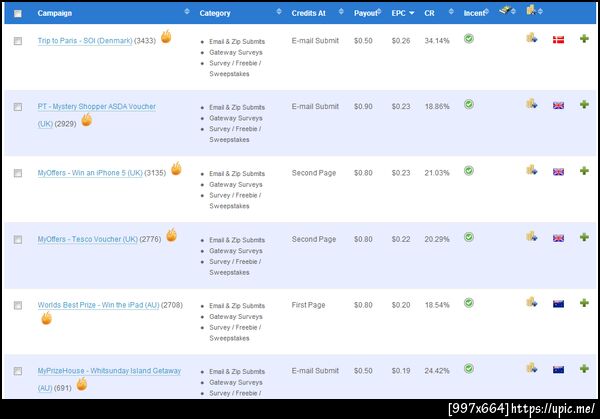Click the $0.90 payout value

tap(363, 106)
